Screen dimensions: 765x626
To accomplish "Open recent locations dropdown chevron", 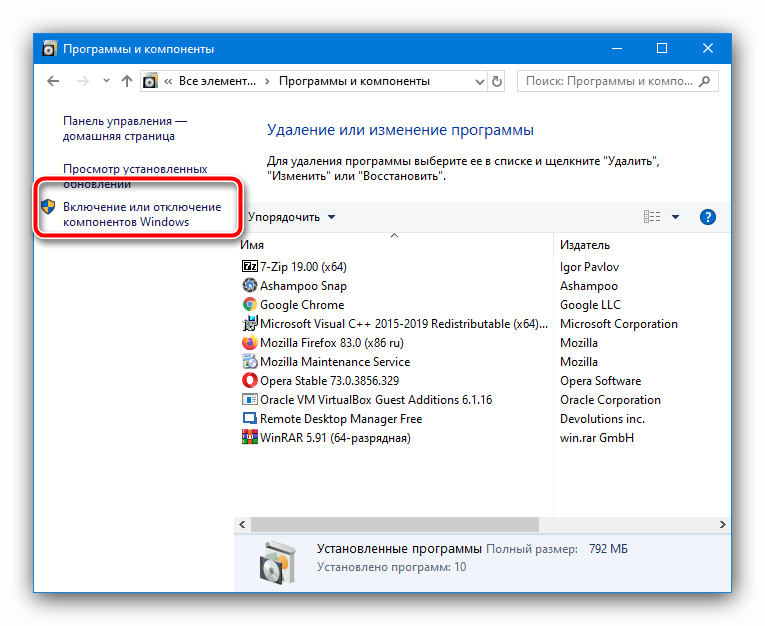I will pyautogui.click(x=106, y=81).
